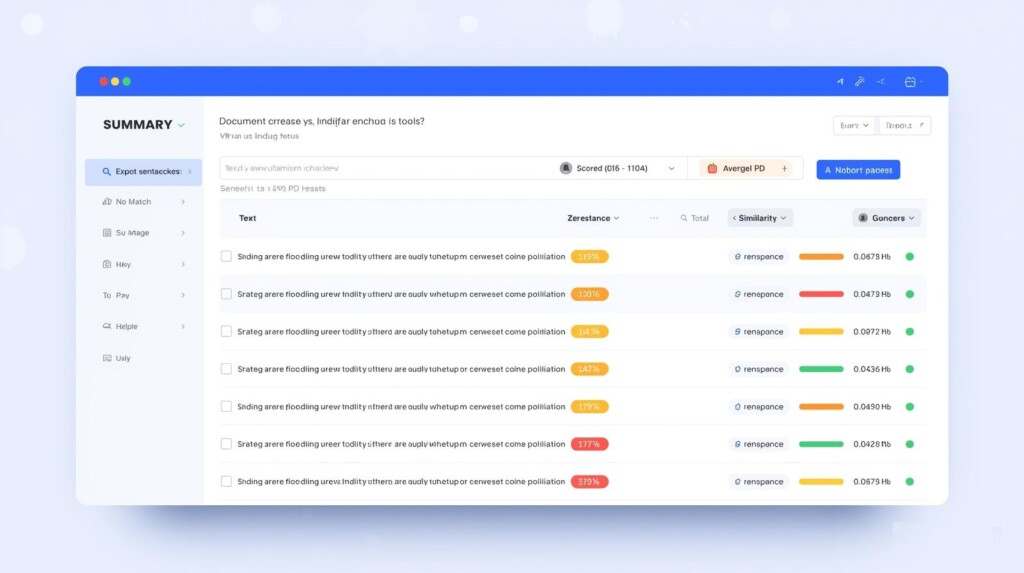Click the icon inside Nobort paoess button
Viewport: 1024px width, 573px height.
[x=827, y=170]
